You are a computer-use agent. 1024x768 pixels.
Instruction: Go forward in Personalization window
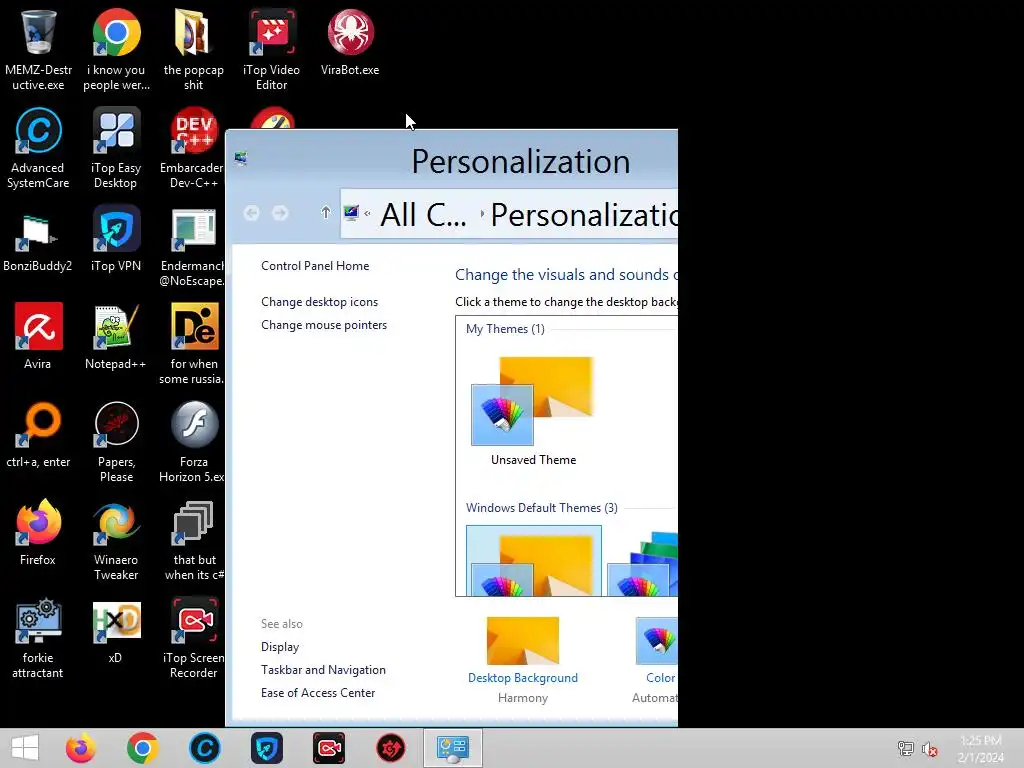(280, 213)
